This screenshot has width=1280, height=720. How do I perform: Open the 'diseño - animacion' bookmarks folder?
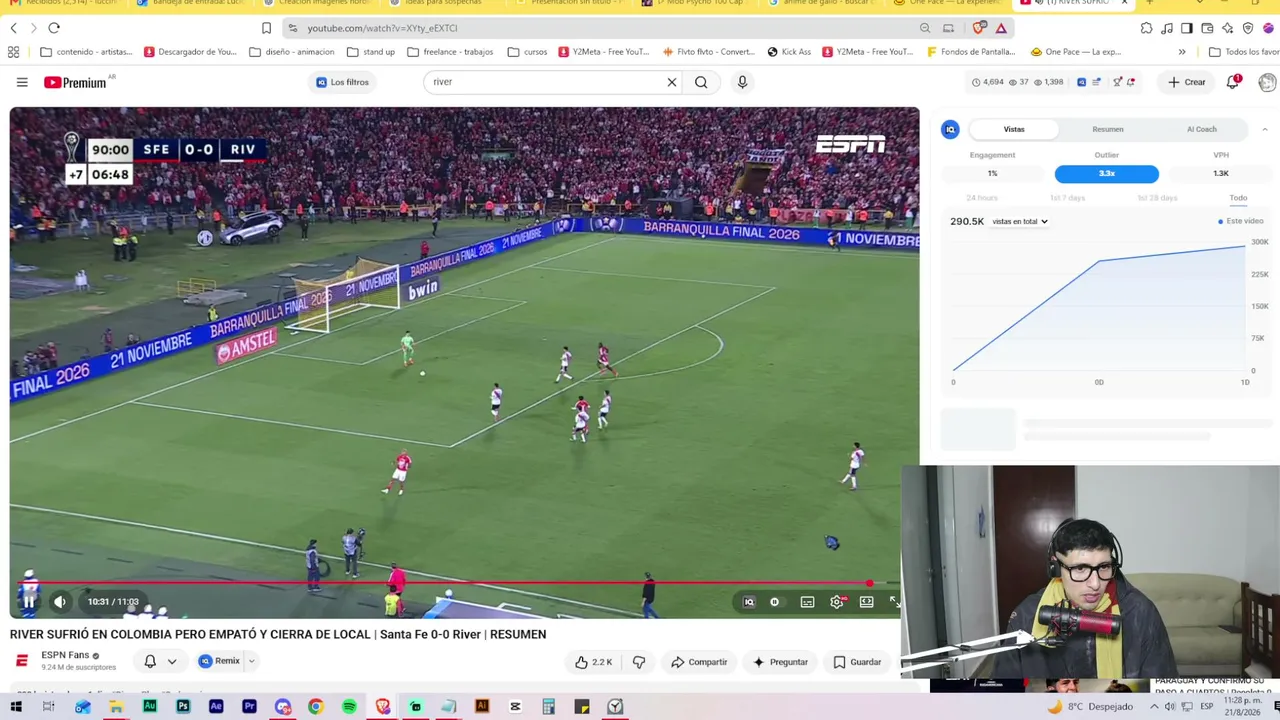tap(292, 52)
